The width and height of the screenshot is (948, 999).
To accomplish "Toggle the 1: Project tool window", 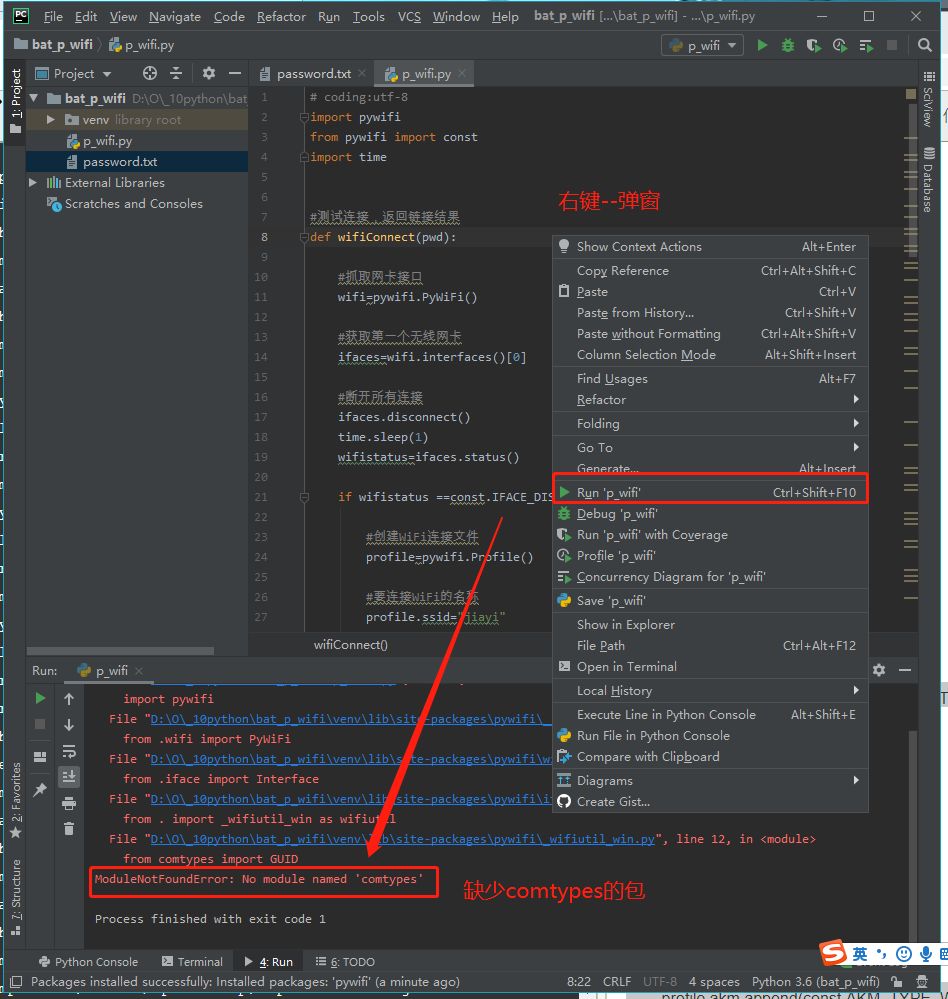I will (16, 101).
